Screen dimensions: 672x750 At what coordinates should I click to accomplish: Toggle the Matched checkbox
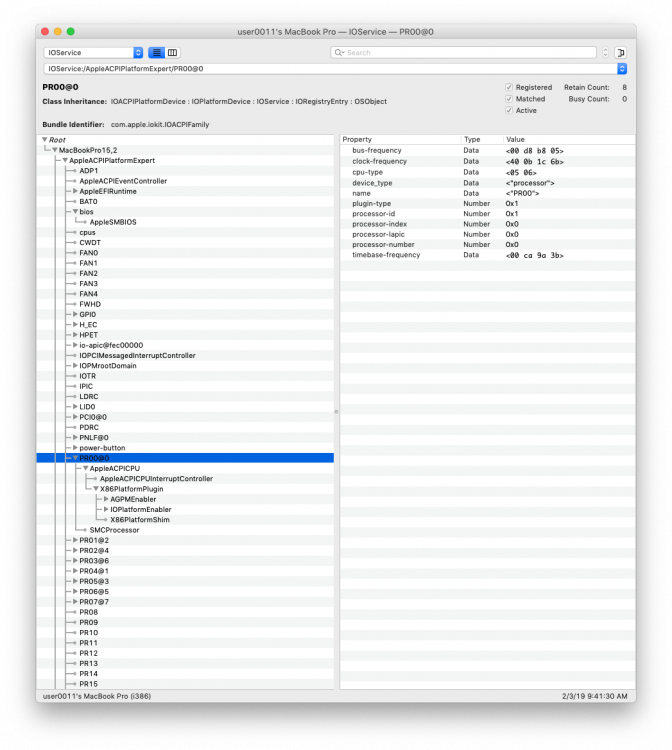pos(509,99)
